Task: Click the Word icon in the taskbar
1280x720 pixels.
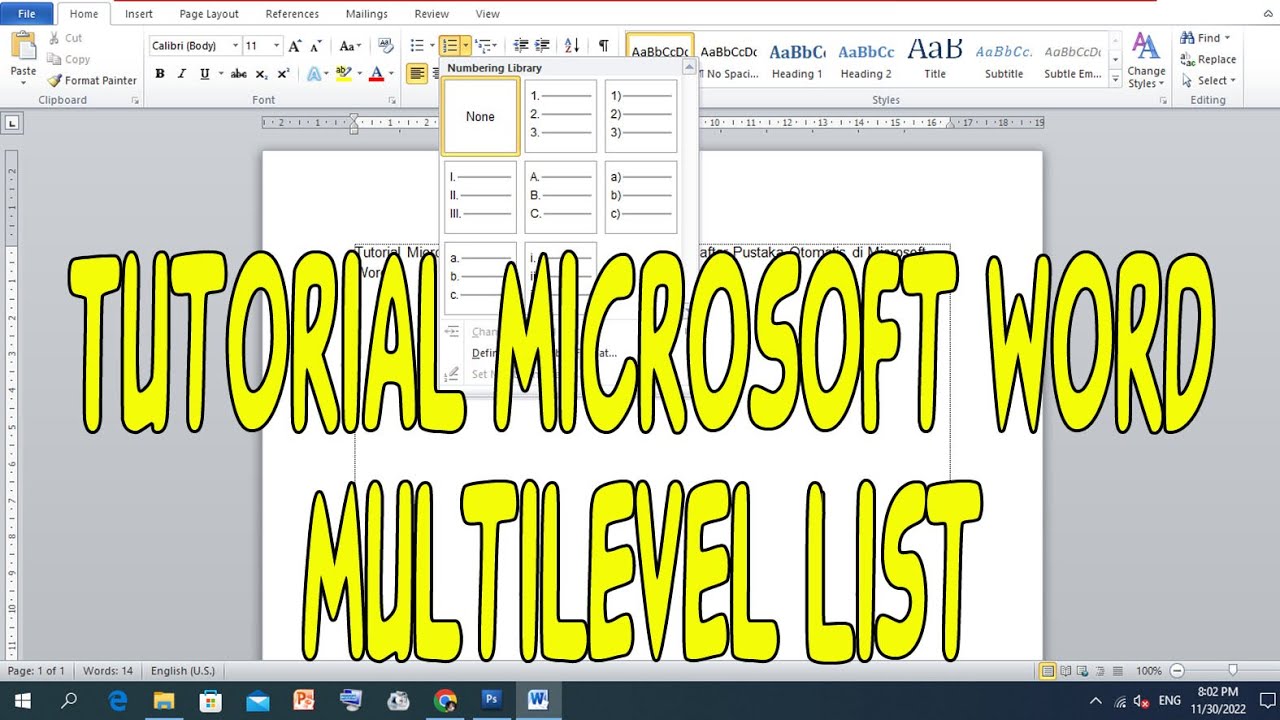Action: [538, 700]
